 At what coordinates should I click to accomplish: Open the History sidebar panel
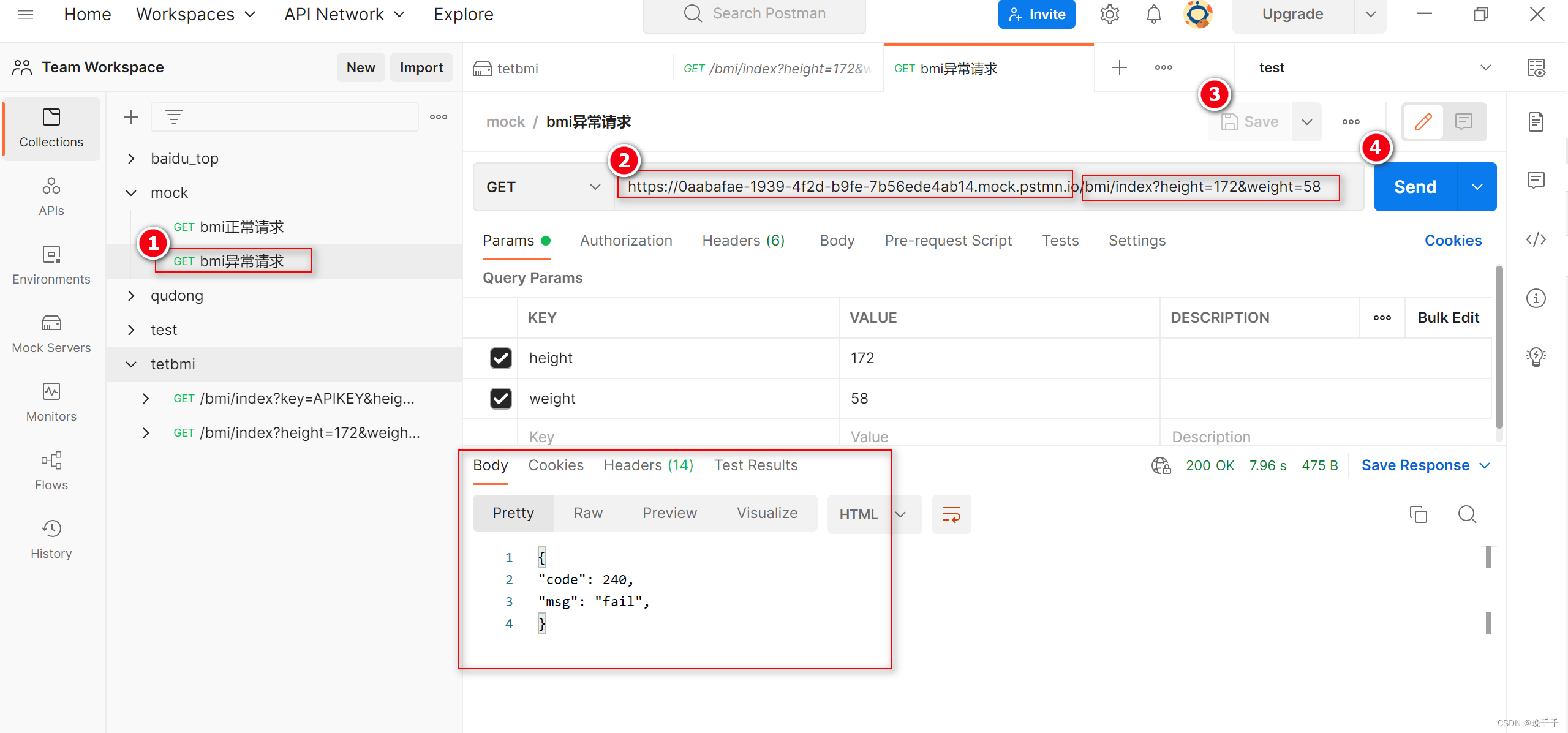coord(51,540)
